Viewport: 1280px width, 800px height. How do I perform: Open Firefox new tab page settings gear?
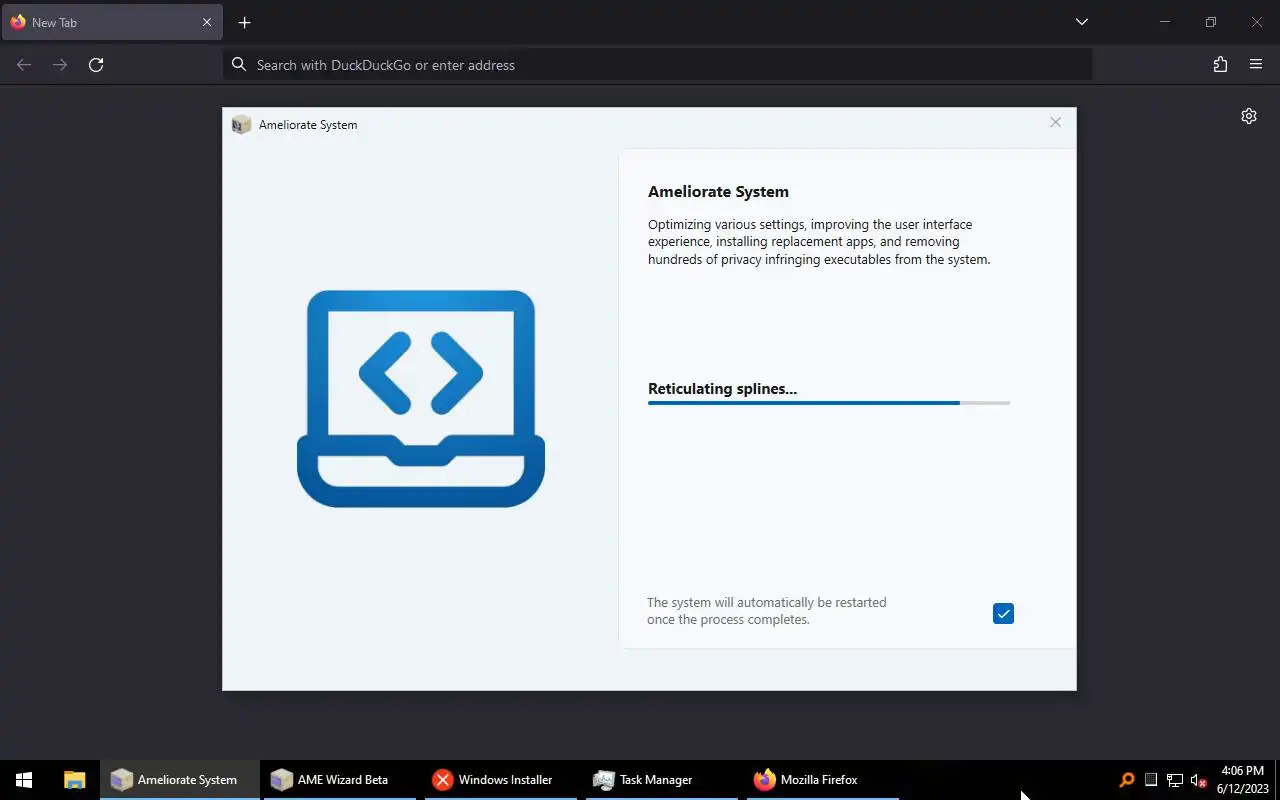1249,116
